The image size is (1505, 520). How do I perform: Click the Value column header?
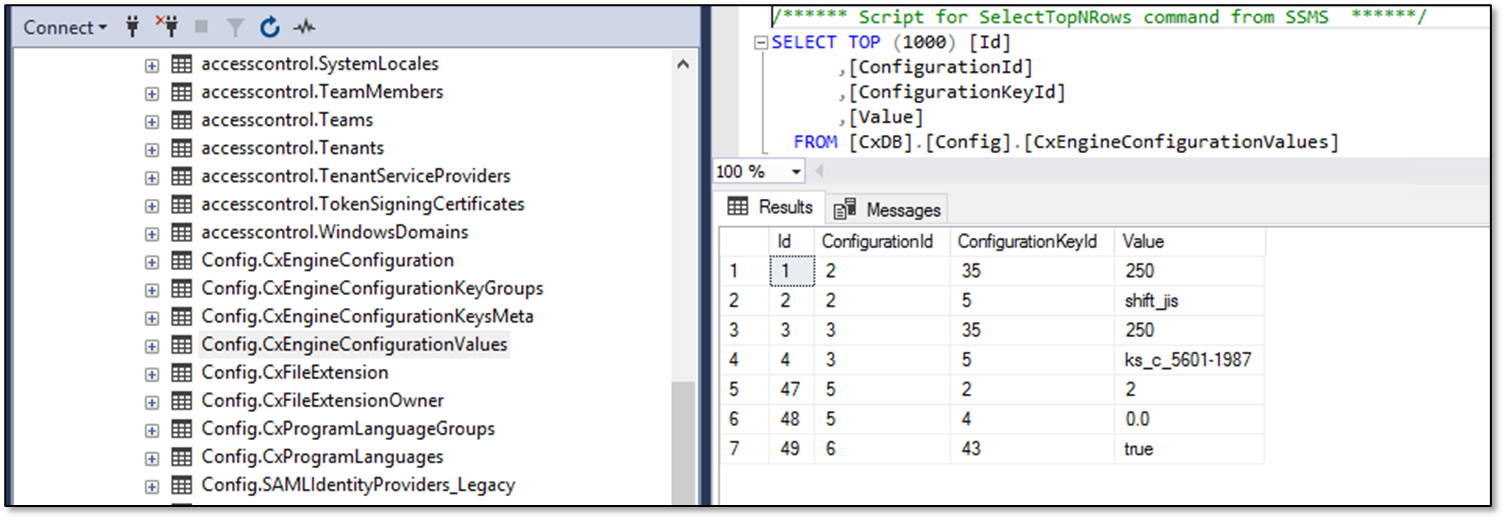click(x=1143, y=242)
